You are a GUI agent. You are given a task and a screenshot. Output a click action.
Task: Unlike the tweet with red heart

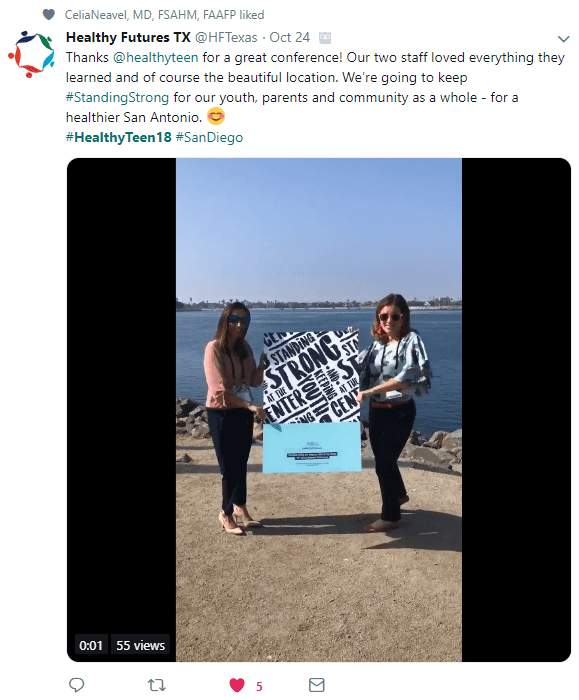pyautogui.click(x=237, y=685)
